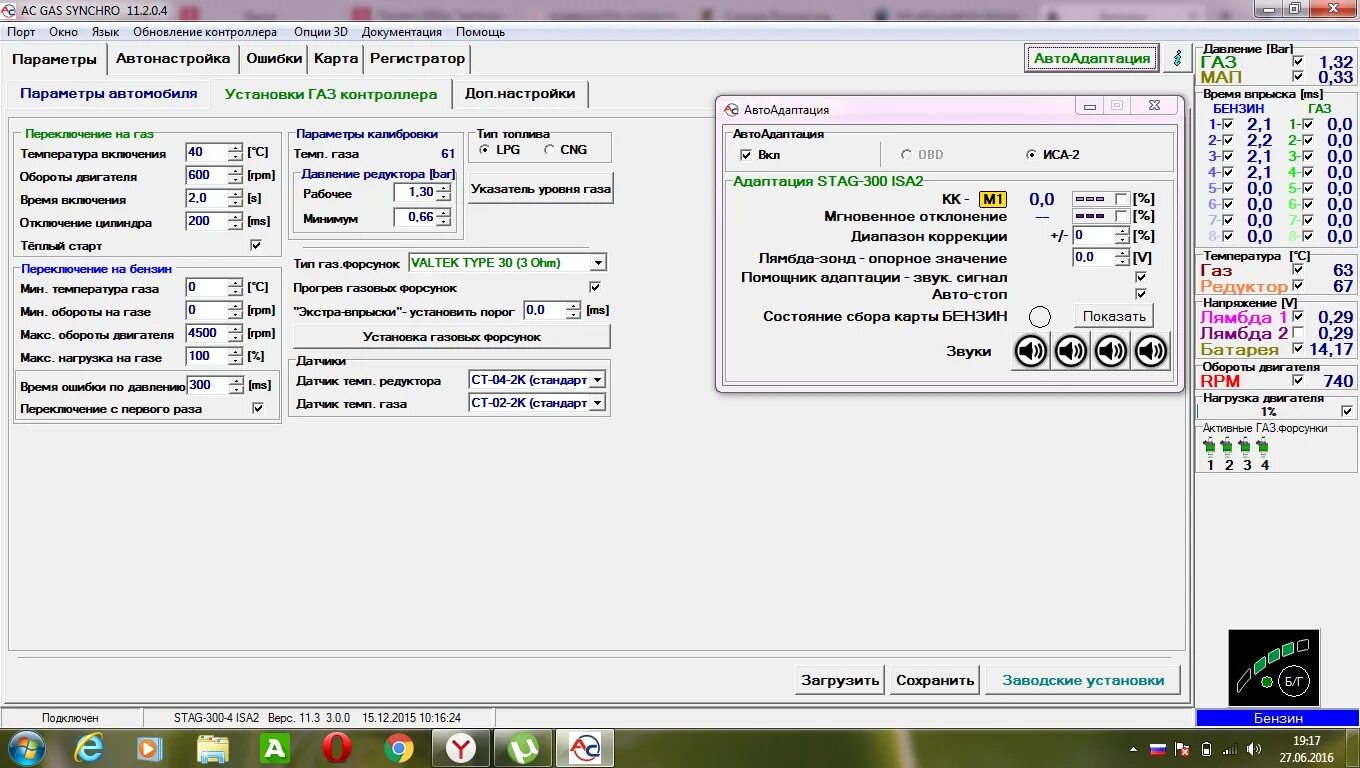
Task: Adjust the Макс. обороты двигателя spinner
Action: pos(235,333)
